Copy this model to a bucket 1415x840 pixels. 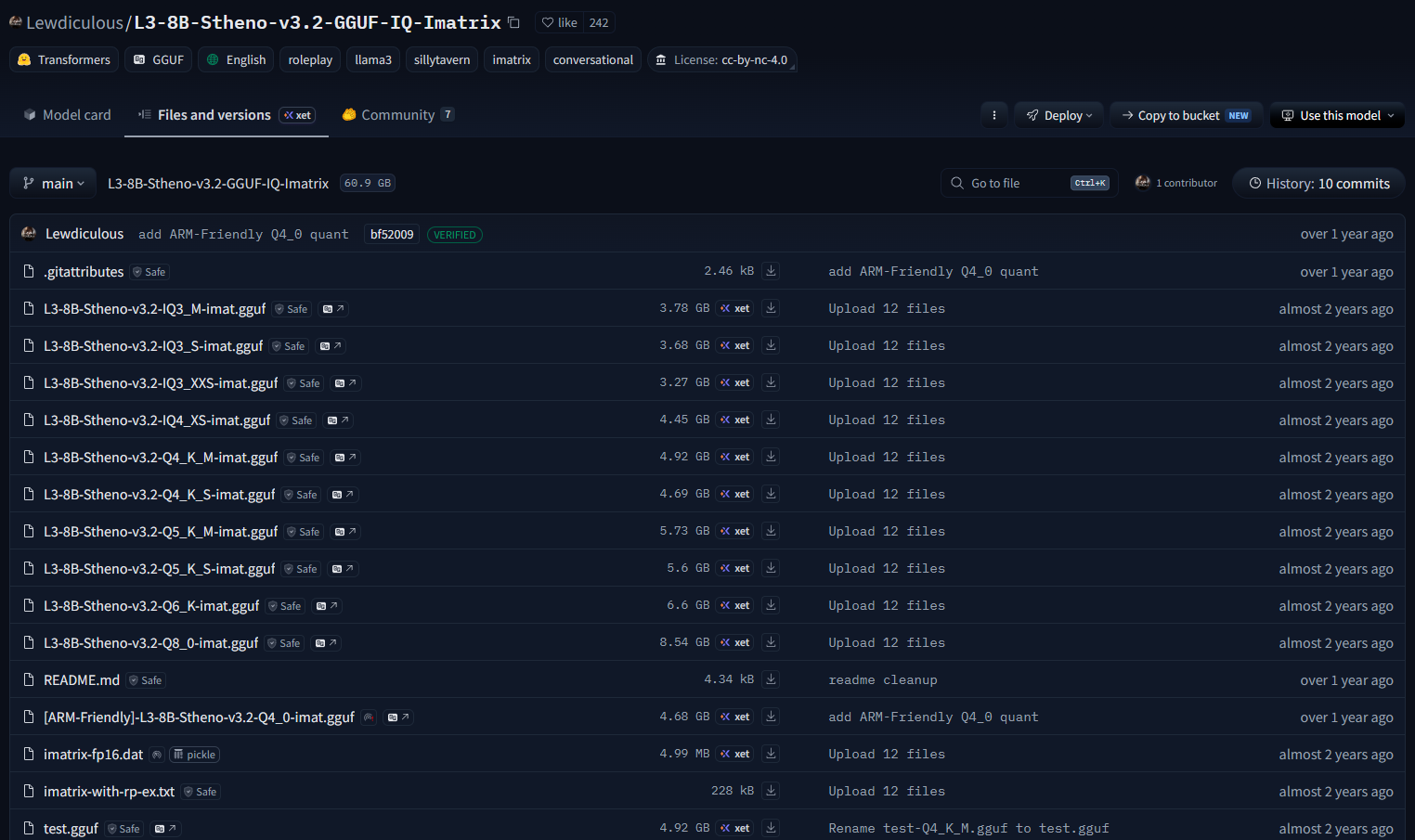click(x=1186, y=115)
